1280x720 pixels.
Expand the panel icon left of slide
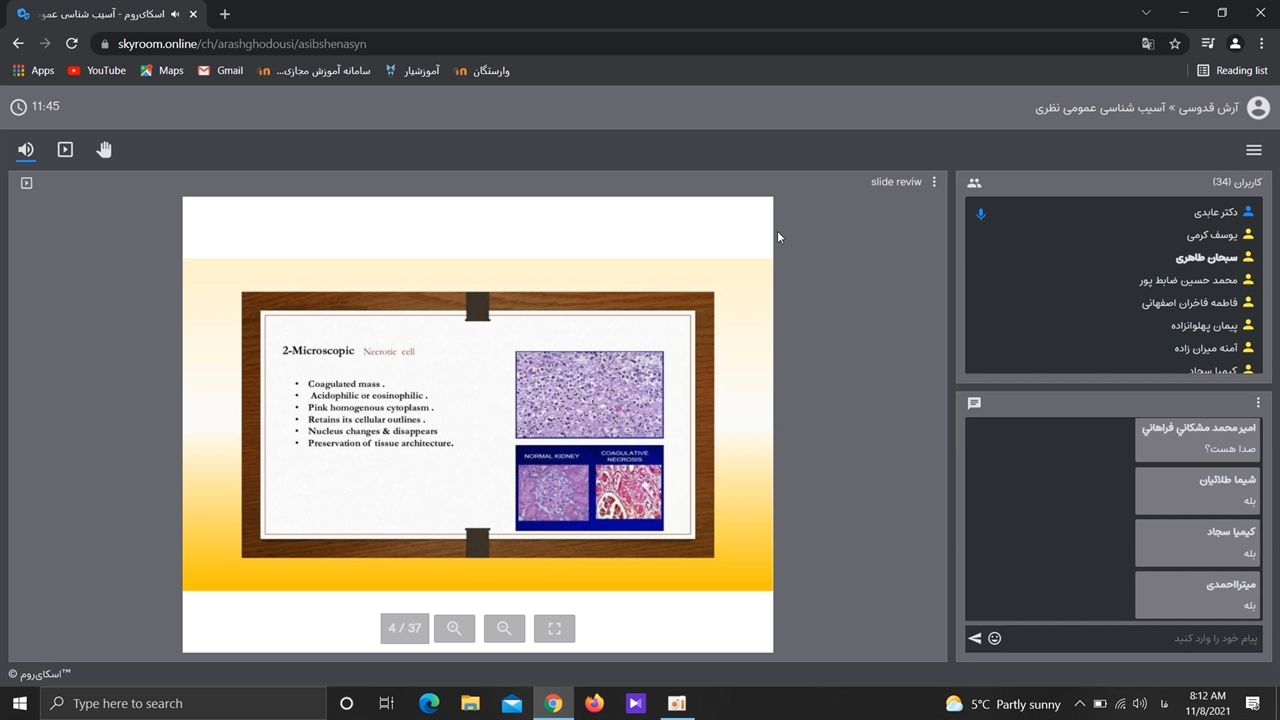point(27,183)
